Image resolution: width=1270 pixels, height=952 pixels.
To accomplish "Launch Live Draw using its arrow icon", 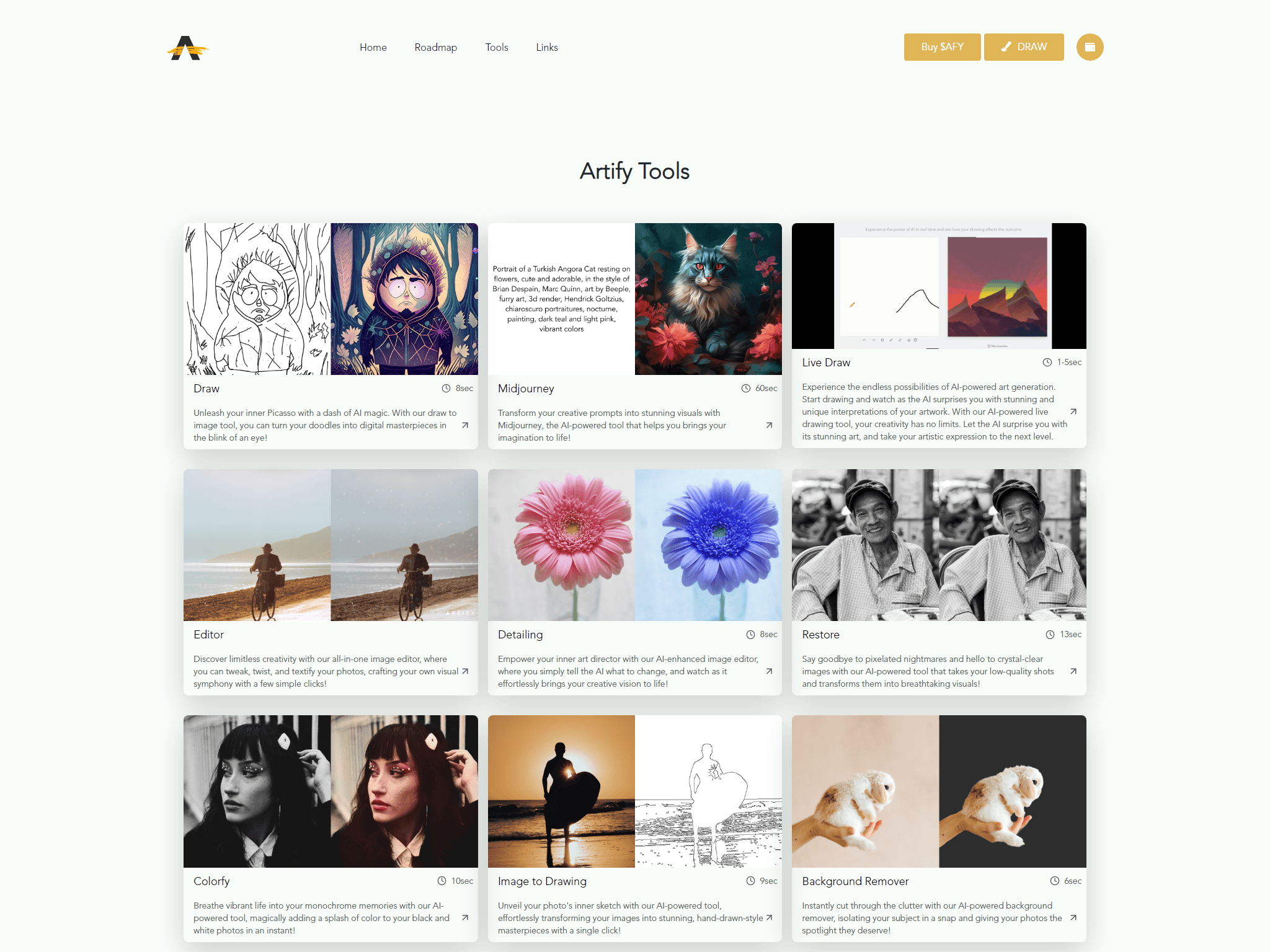I will [x=1073, y=412].
